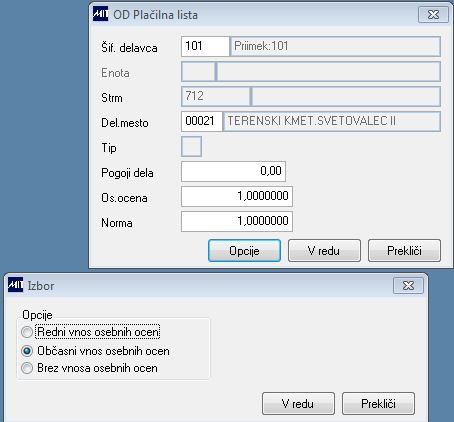This screenshot has height=422, width=454.
Task: Click the Priimek:101 name field
Action: 335,46
